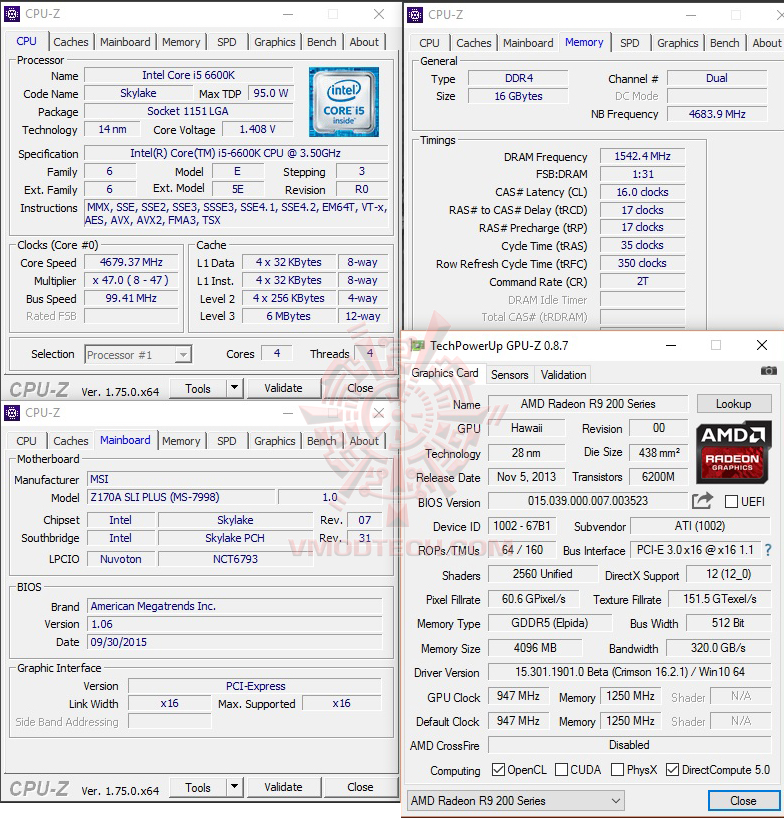
Task: Click the LPCIO chip value NCT6793
Action: (x=235, y=559)
